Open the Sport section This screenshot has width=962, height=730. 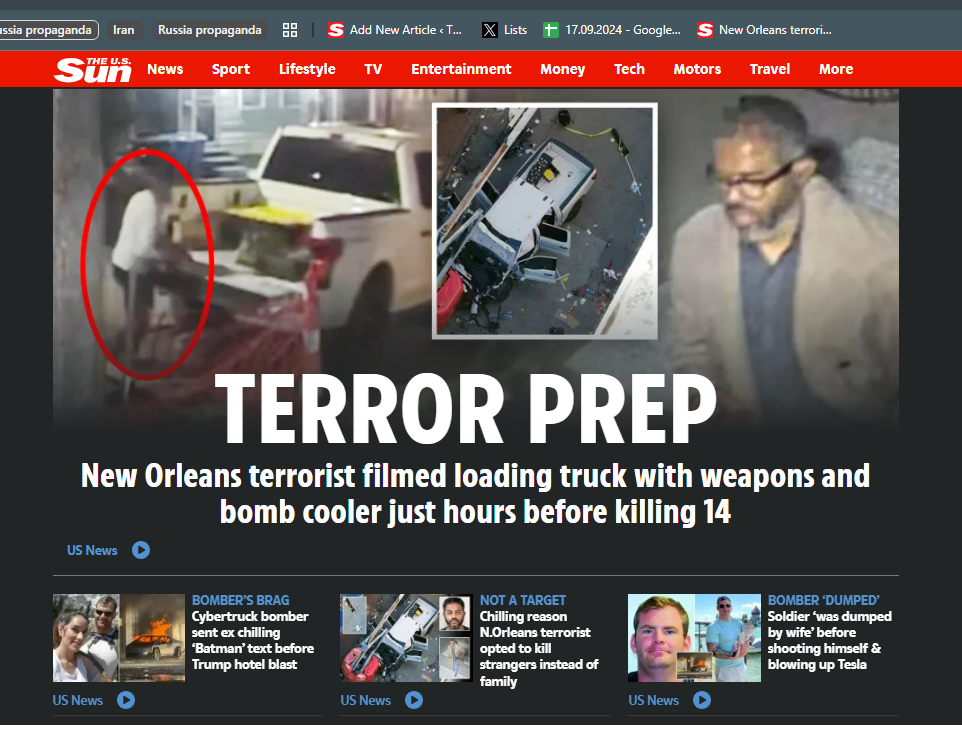[x=231, y=69]
